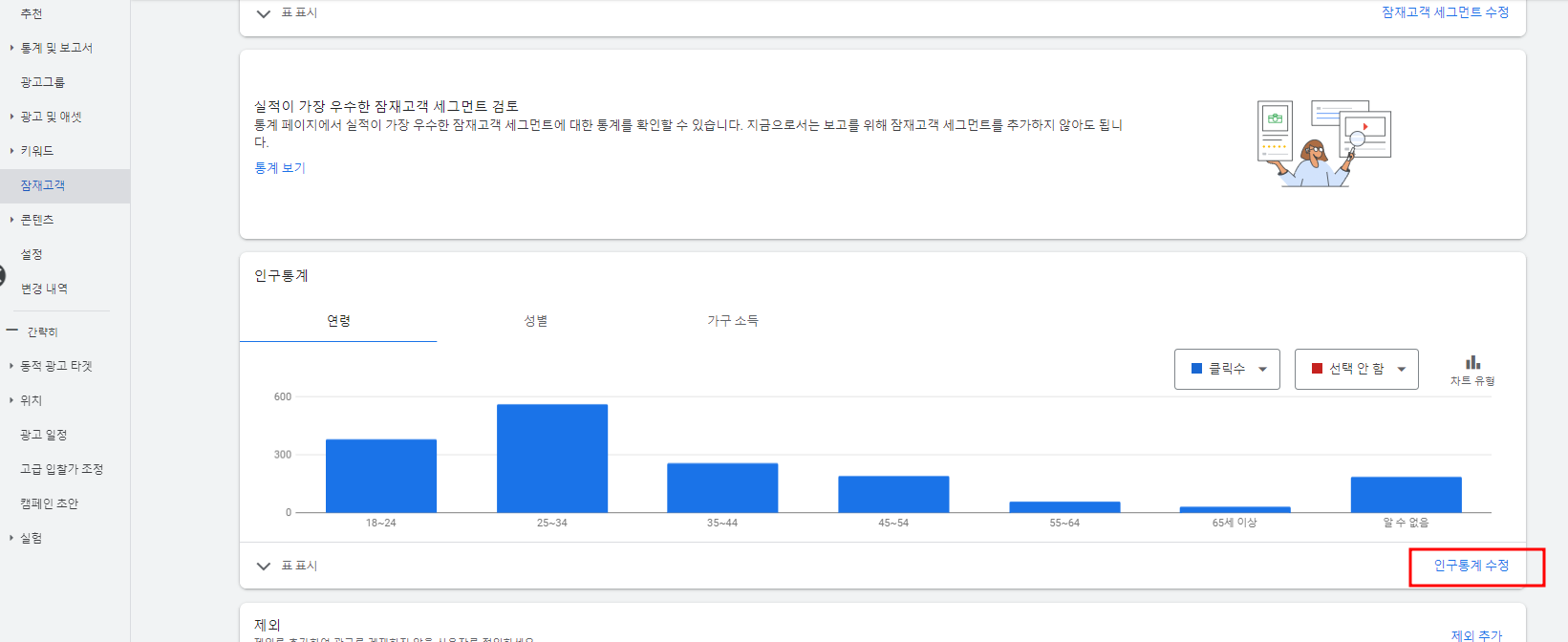Open 캠페인 초안 in the sidebar
The image size is (1568, 642).
50,503
